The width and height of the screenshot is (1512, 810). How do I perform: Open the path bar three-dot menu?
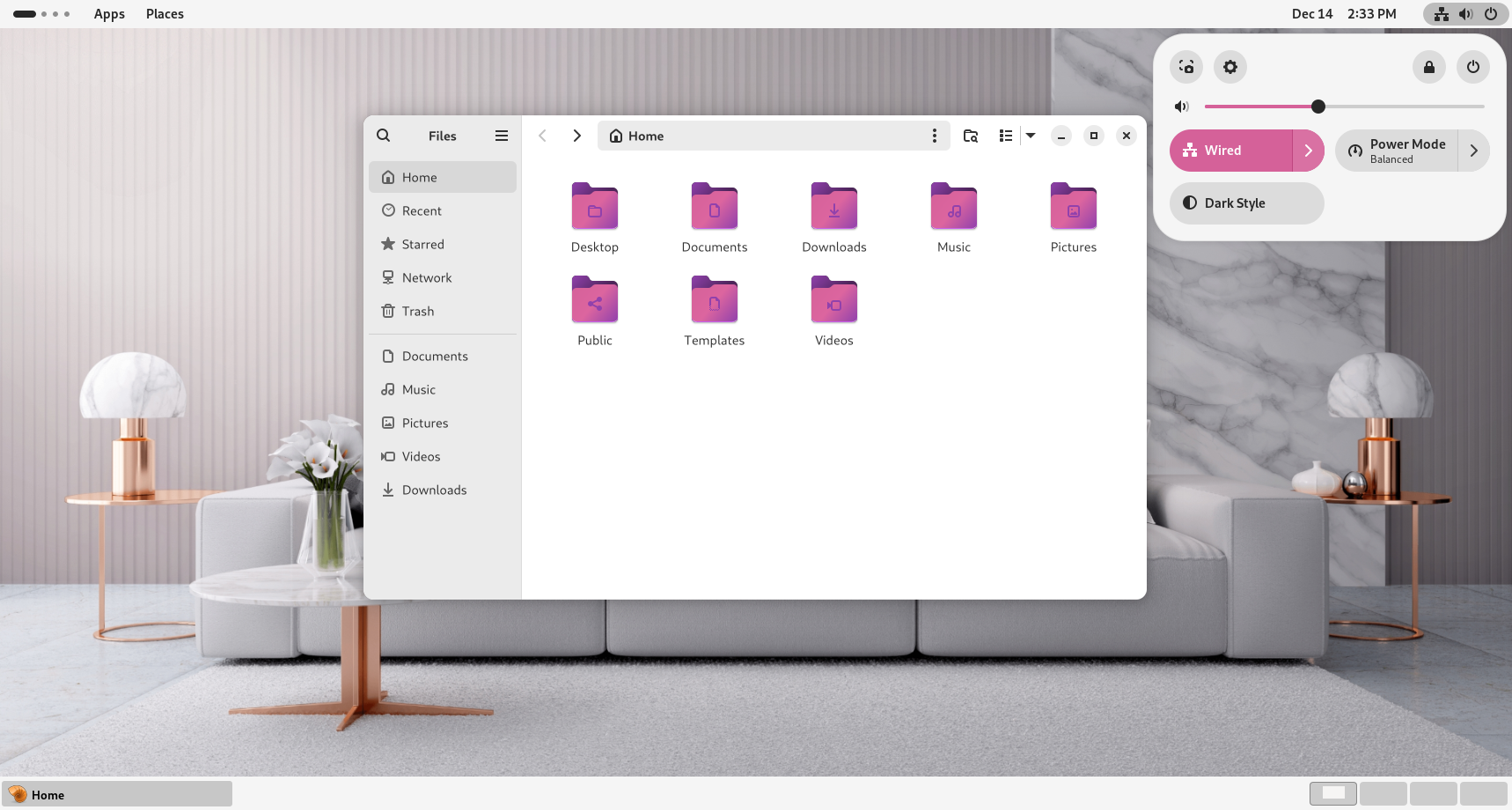tap(935, 136)
